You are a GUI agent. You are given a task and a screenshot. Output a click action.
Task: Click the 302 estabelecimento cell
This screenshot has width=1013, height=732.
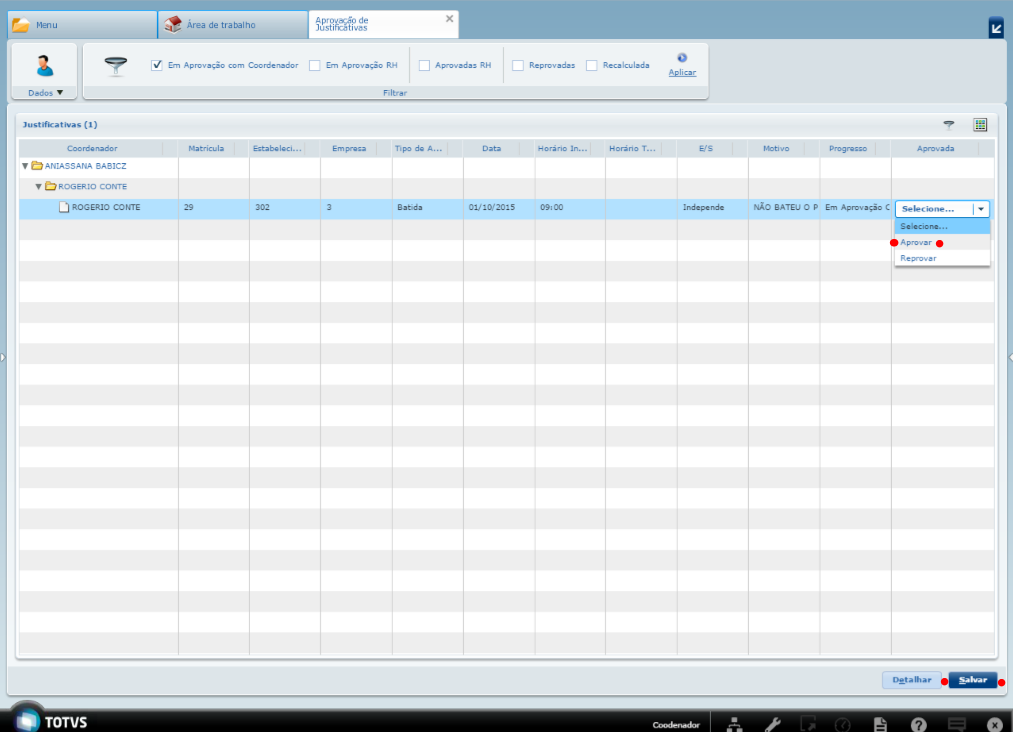pyautogui.click(x=284, y=207)
